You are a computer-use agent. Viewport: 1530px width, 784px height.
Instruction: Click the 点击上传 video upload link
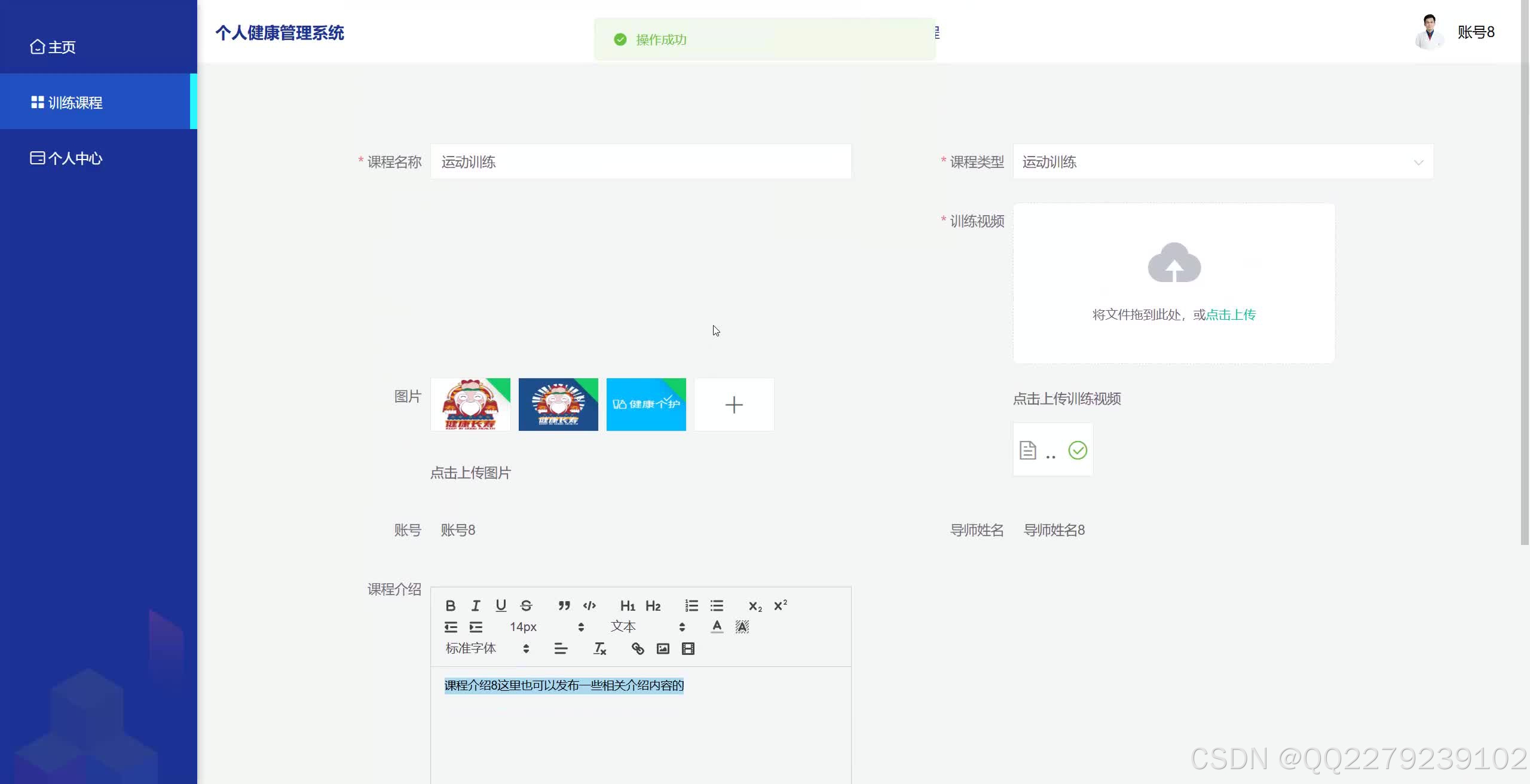point(1231,315)
